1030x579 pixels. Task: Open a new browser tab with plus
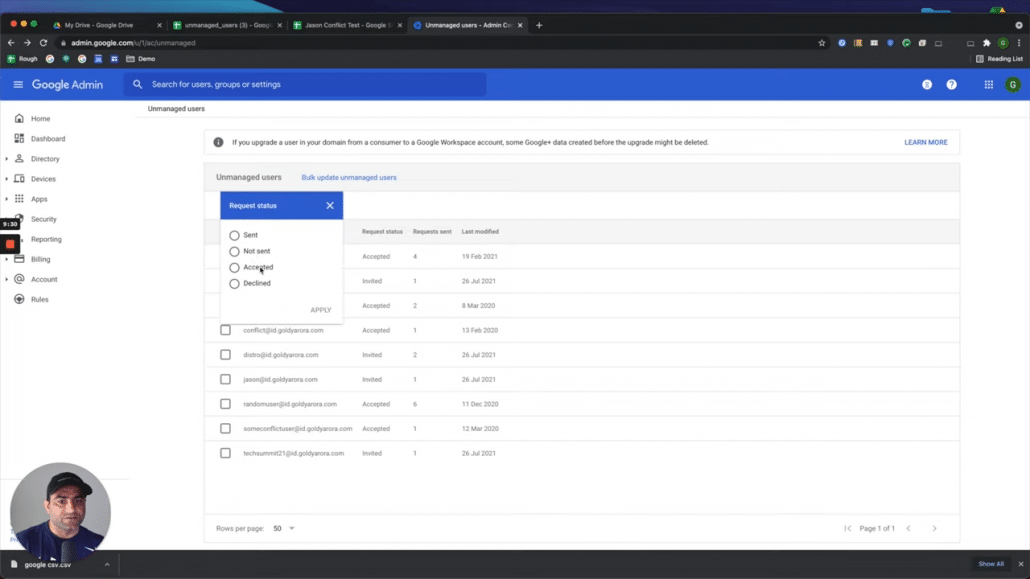coord(539,25)
